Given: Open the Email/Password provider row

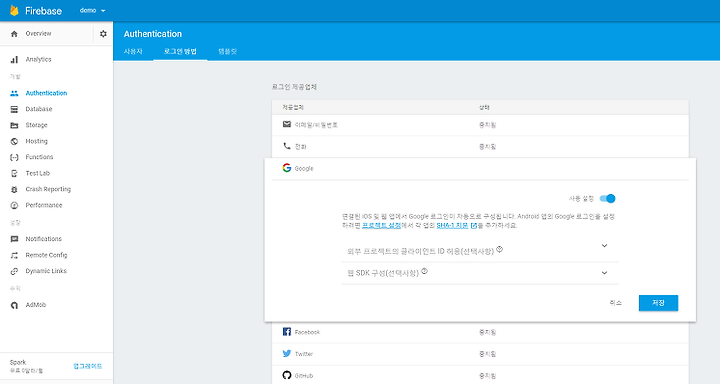Looking at the screenshot, I should click(480, 124).
